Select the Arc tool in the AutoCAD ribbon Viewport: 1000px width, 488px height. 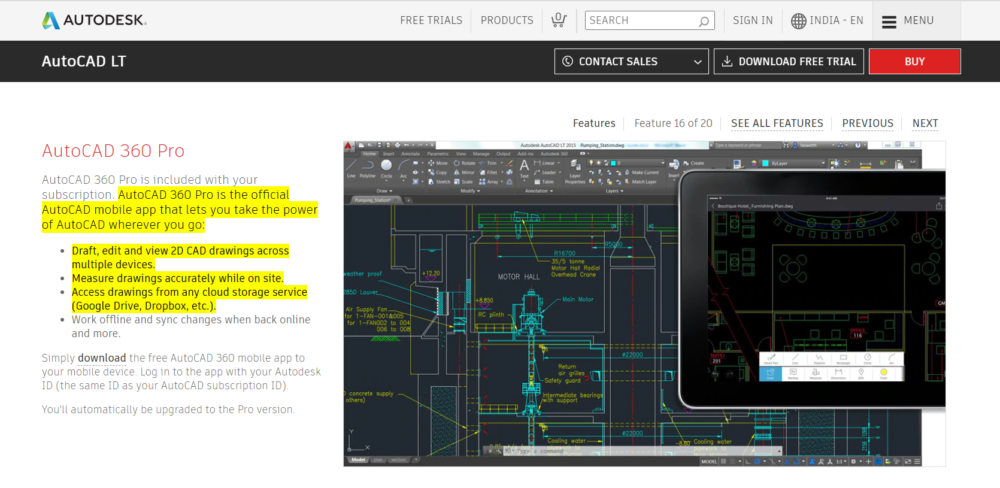click(404, 167)
